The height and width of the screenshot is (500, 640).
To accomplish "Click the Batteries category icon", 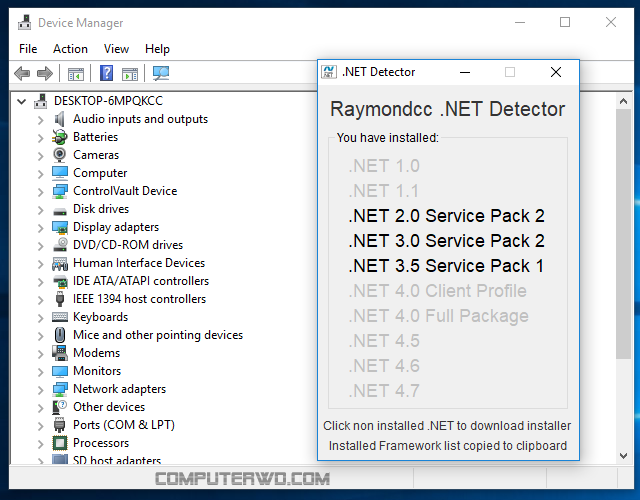I will point(60,137).
